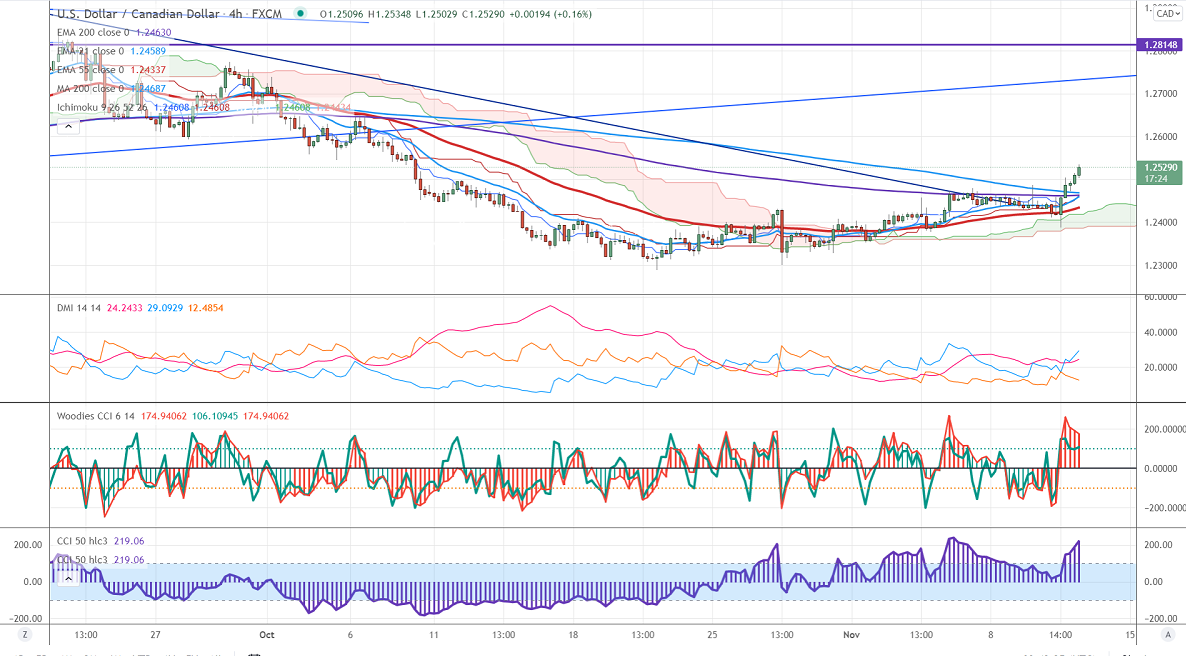1186x656 pixels.
Task: Click the green market status dot
Action: (x=301, y=14)
